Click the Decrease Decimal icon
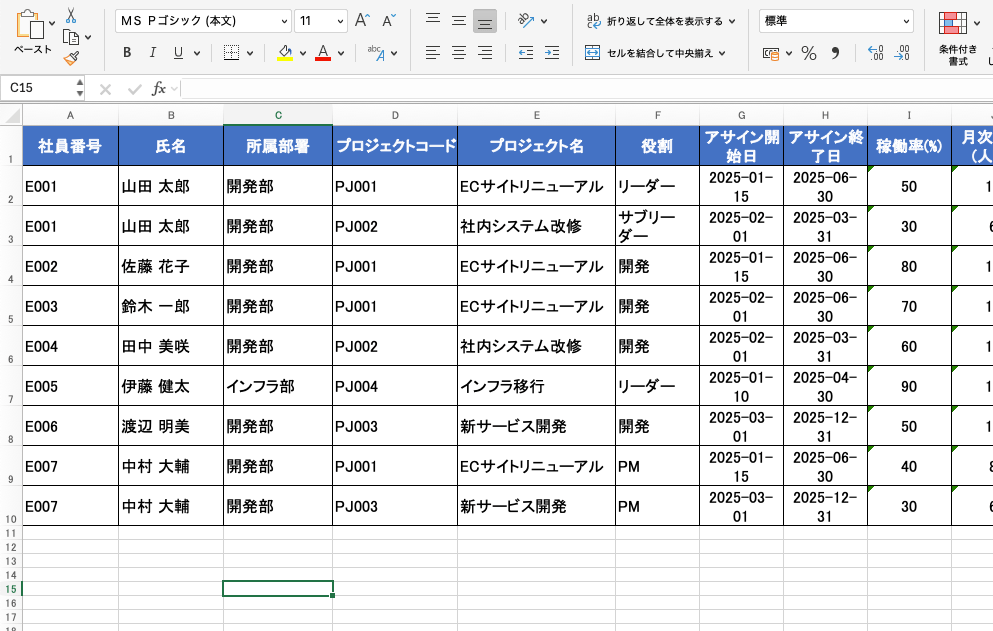Screen dimensions: 993x631 (901, 53)
